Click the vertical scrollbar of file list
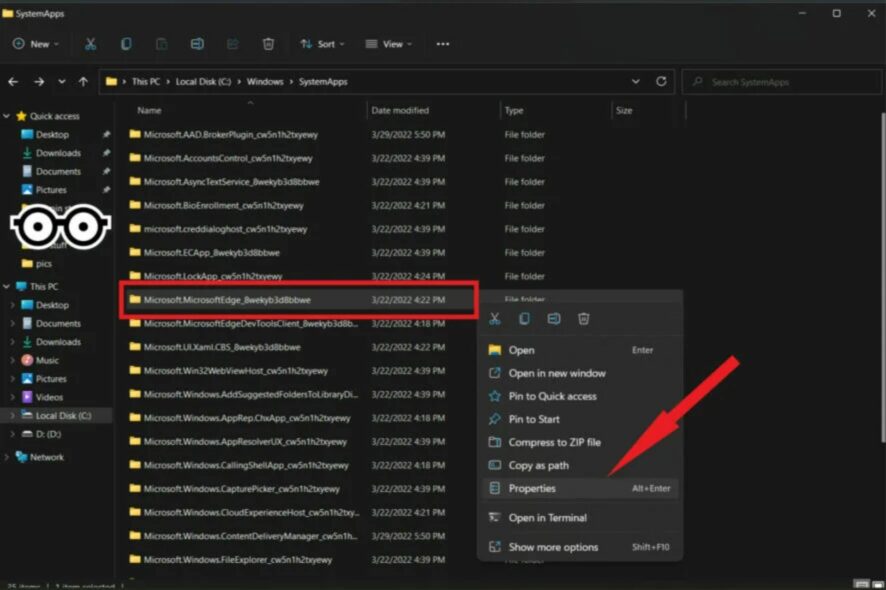Image resolution: width=886 pixels, height=590 pixels. pyautogui.click(x=882, y=277)
